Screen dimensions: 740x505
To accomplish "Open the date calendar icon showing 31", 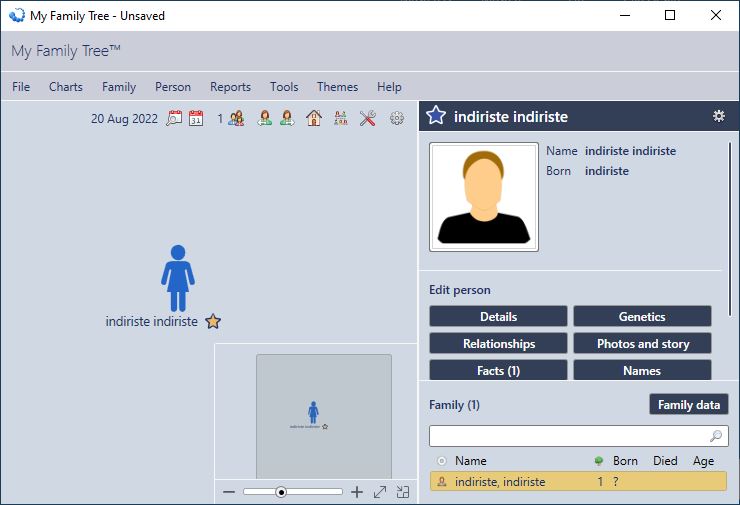I will pyautogui.click(x=196, y=118).
